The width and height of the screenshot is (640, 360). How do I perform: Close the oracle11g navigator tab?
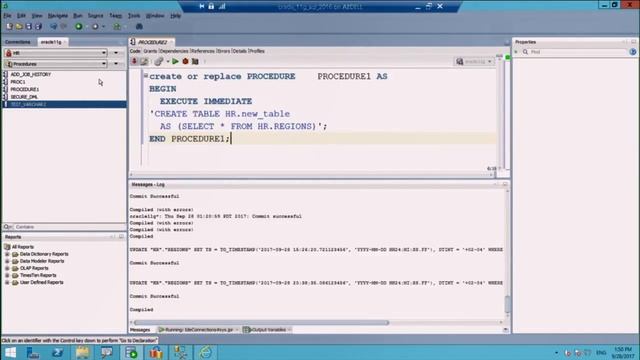64,42
